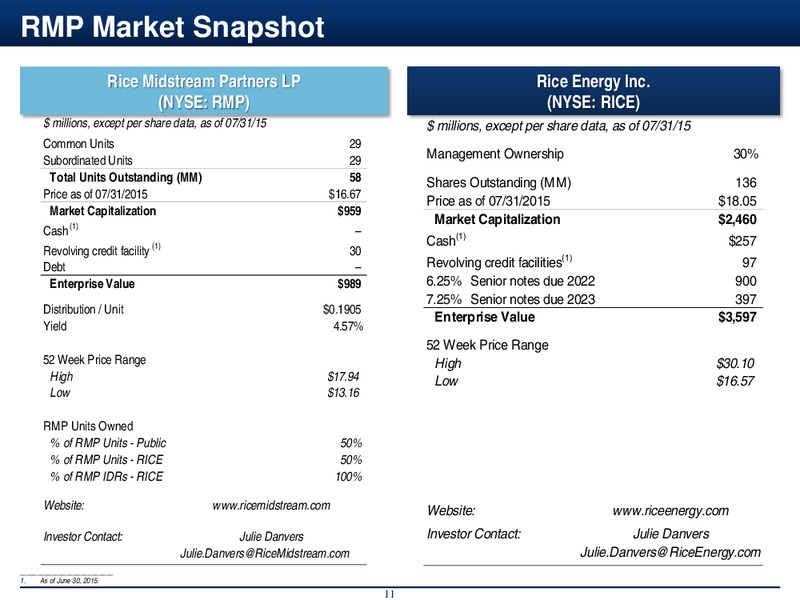Click % of RMP IDRs - RICE value 100%
This screenshot has width=800, height=600.
[348, 477]
